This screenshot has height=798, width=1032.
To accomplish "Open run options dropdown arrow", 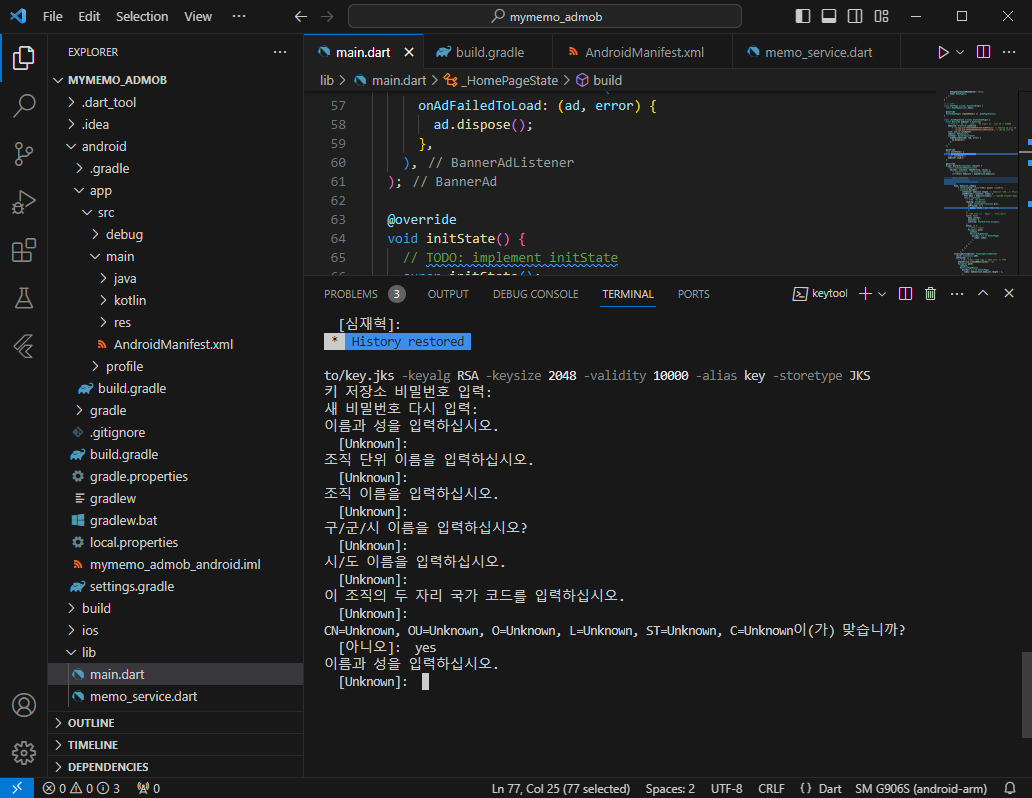I will tap(960, 52).
